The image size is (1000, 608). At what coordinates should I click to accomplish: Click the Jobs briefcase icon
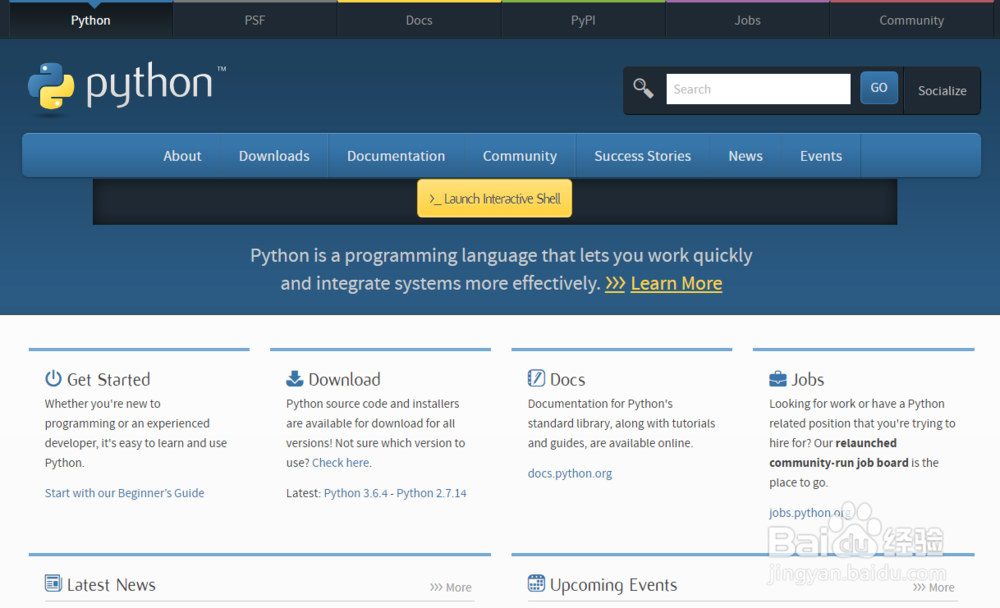click(x=777, y=379)
